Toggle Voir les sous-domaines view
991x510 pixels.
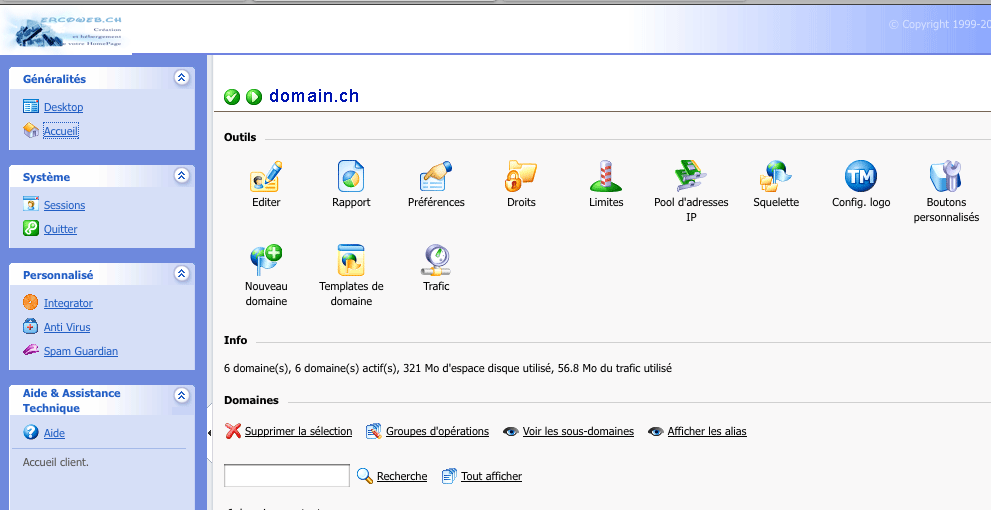click(x=577, y=432)
